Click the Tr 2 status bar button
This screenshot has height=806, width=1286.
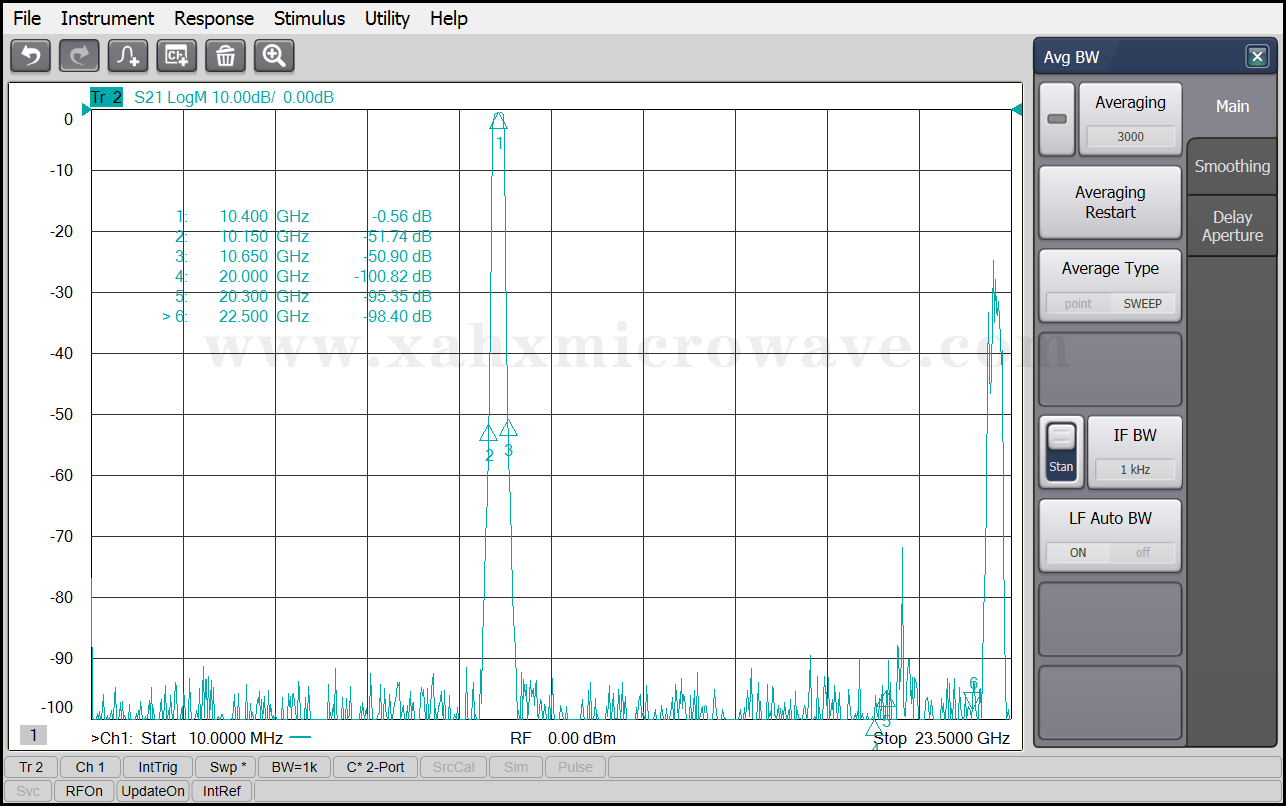coord(31,767)
